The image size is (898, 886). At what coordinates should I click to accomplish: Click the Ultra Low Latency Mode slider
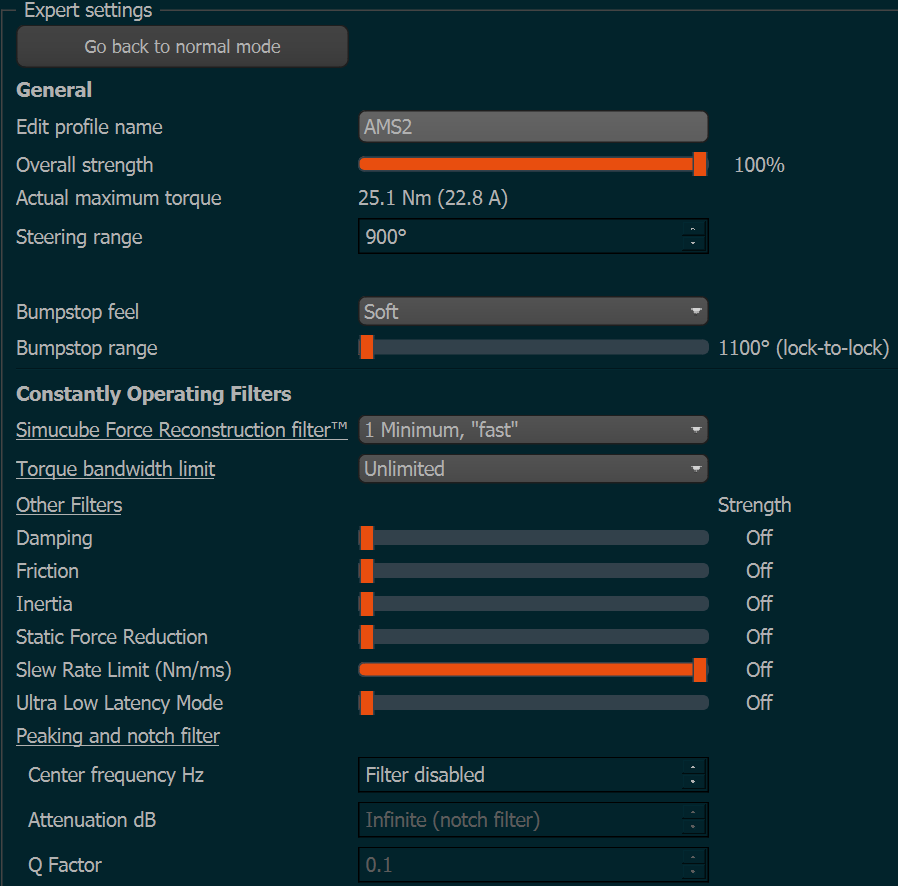click(532, 703)
